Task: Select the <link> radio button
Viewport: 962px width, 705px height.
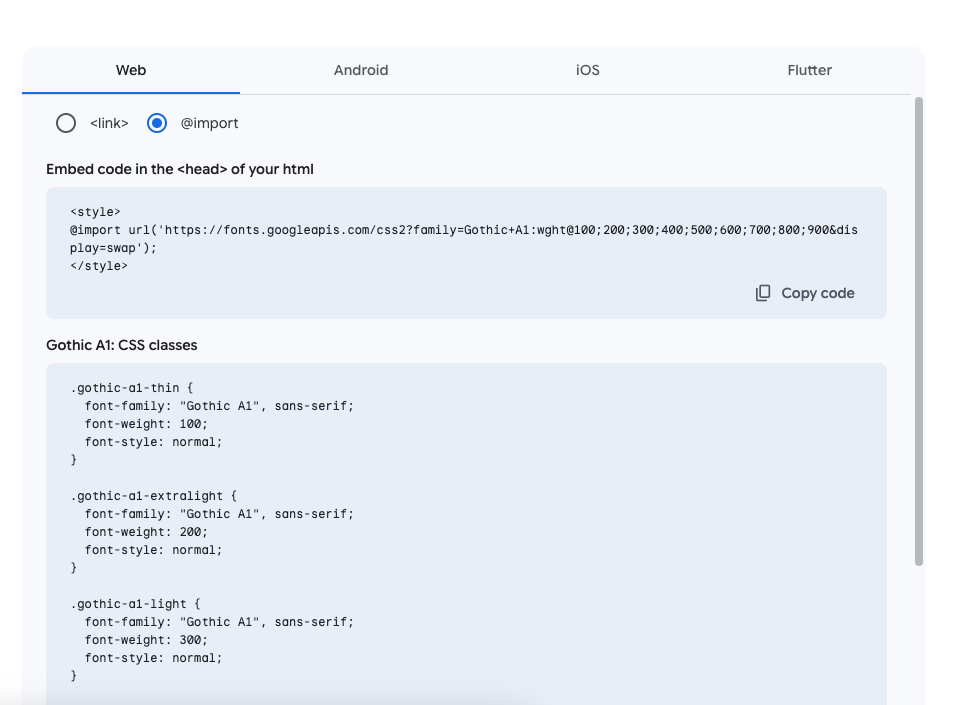Action: pyautogui.click(x=66, y=123)
